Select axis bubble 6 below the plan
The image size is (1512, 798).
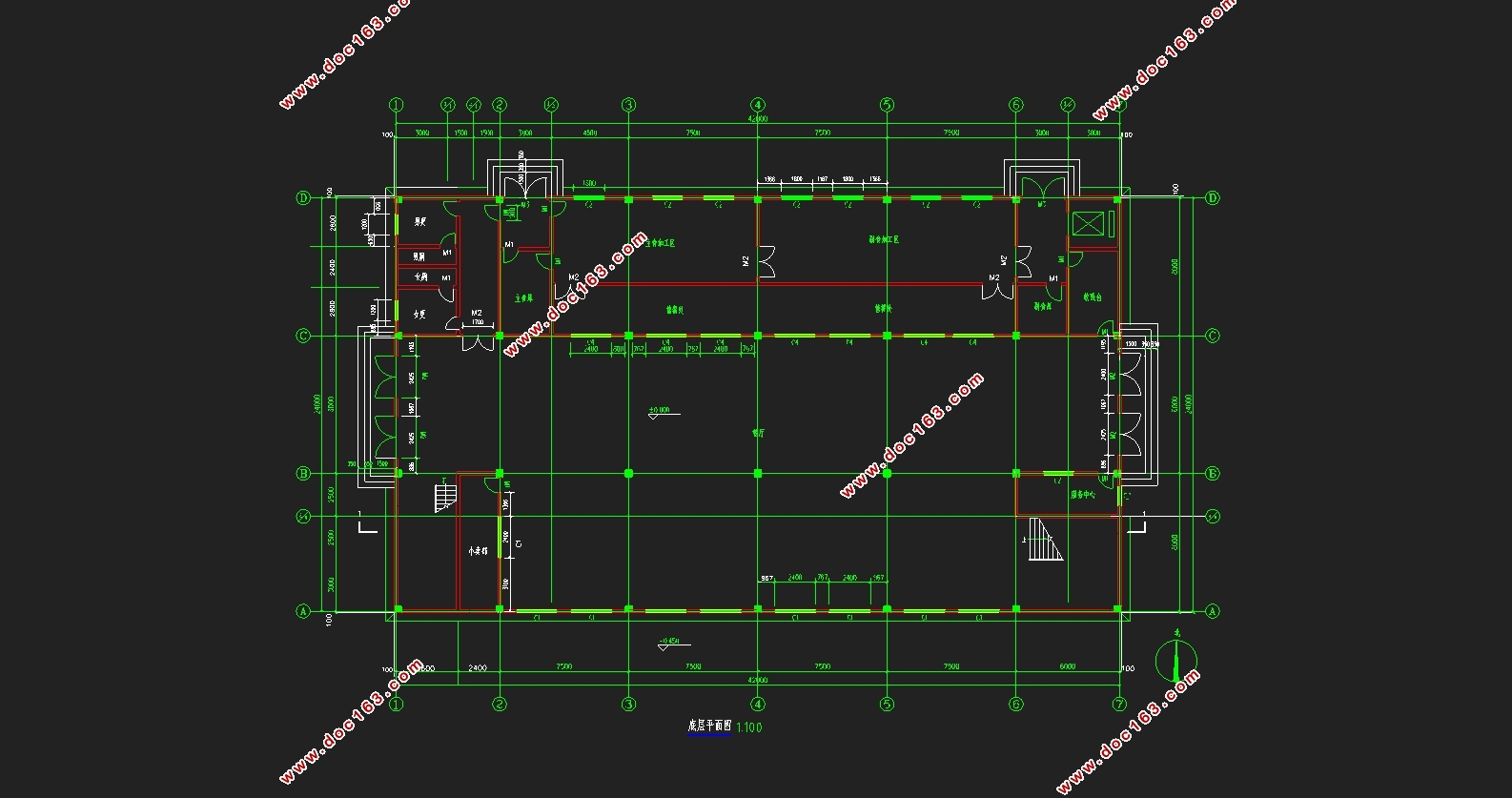coord(1015,705)
